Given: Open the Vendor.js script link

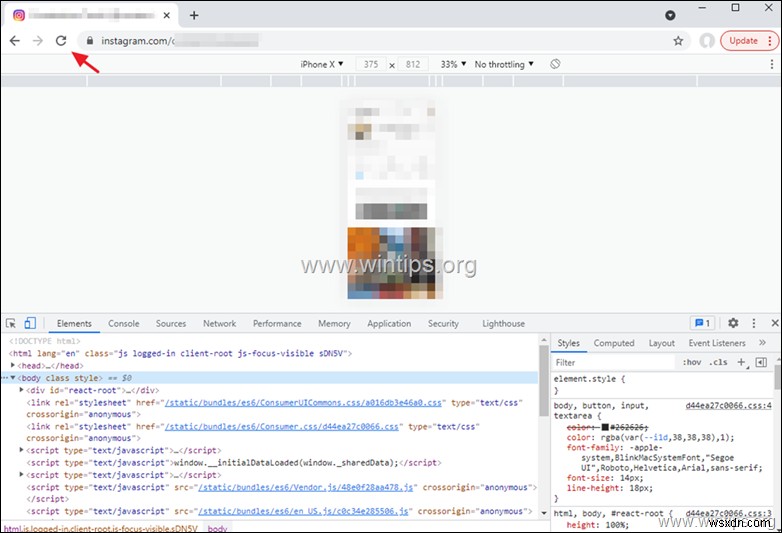Looking at the screenshot, I should pyautogui.click(x=306, y=487).
